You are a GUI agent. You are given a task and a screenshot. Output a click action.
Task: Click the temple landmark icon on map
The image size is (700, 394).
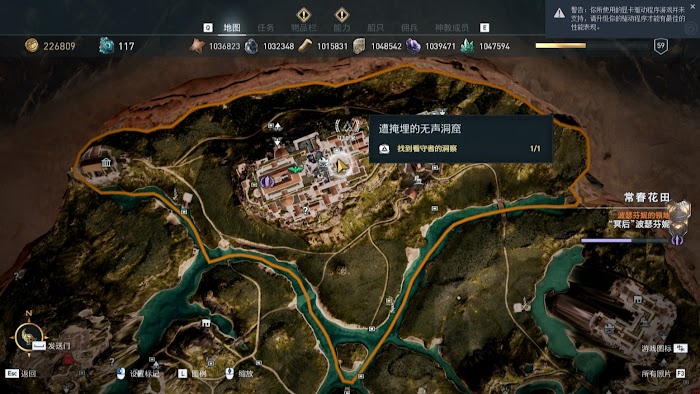tap(106, 162)
